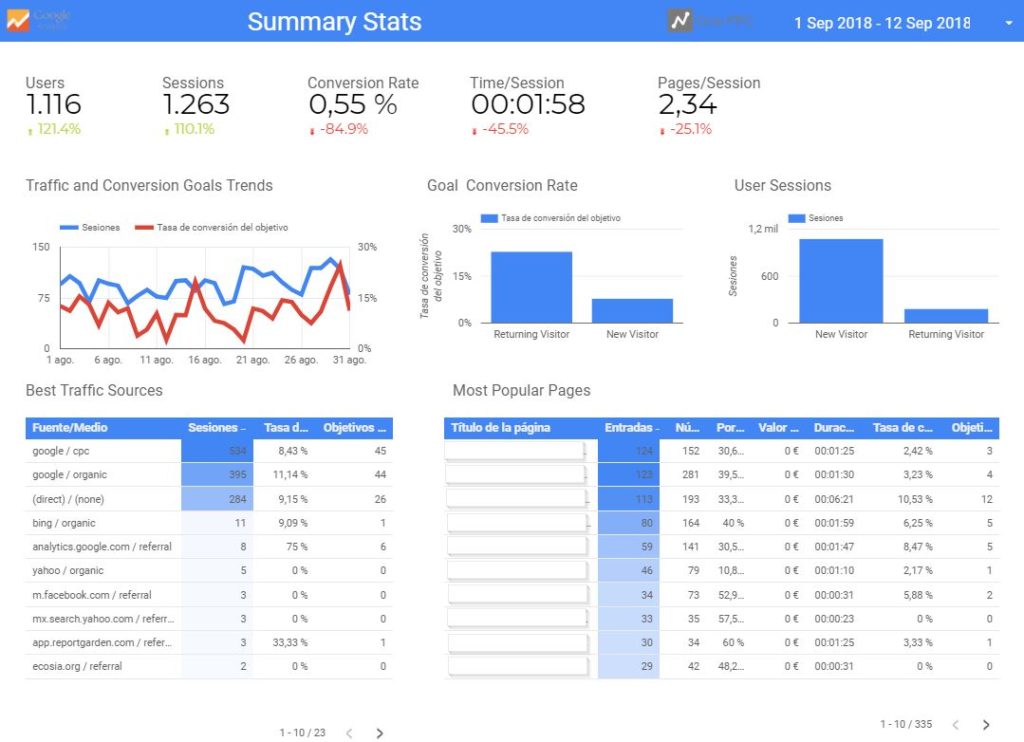Select the google / cpc row
Screen dimensions: 1024x742
click(x=209, y=451)
